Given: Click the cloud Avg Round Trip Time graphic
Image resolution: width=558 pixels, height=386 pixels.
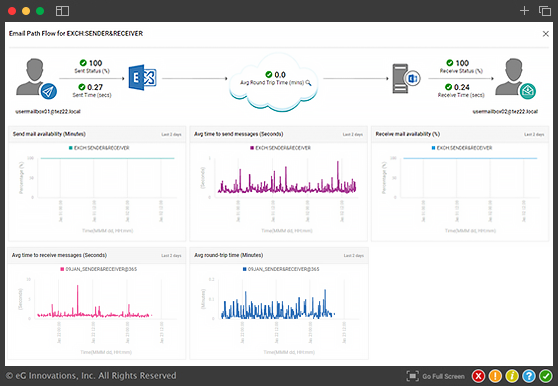Looking at the screenshot, I should pyautogui.click(x=273, y=81).
